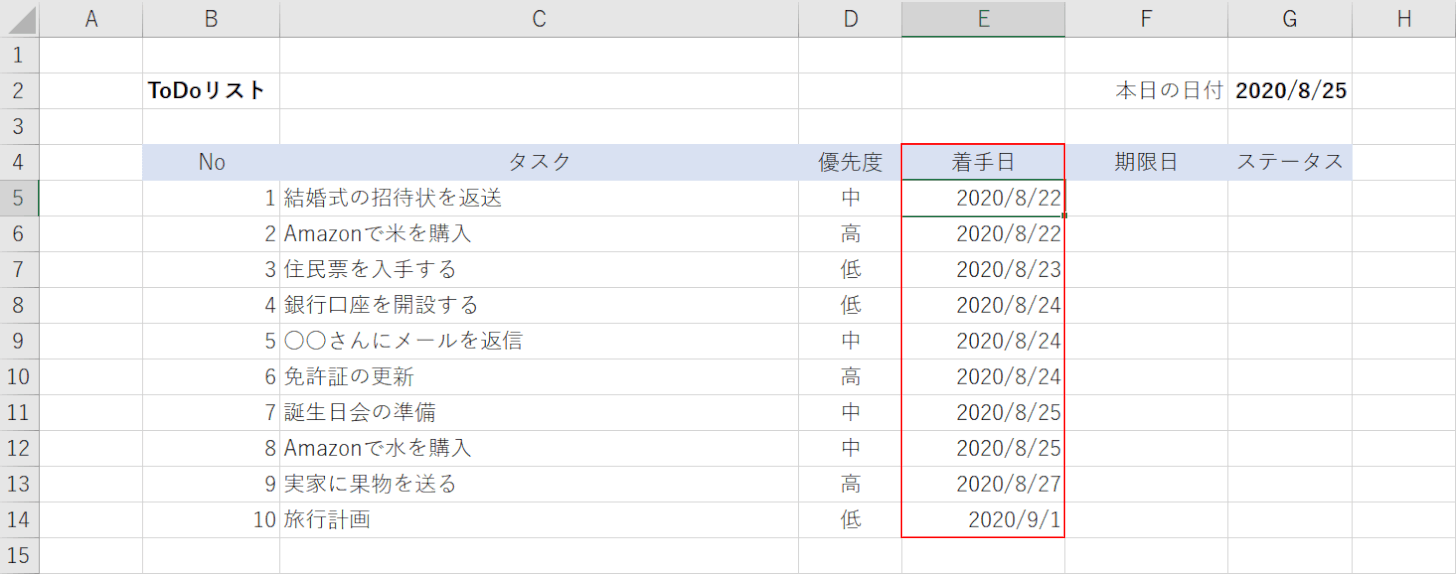Click the 優先度 header cell
This screenshot has height=574, width=1456.
coord(850,162)
